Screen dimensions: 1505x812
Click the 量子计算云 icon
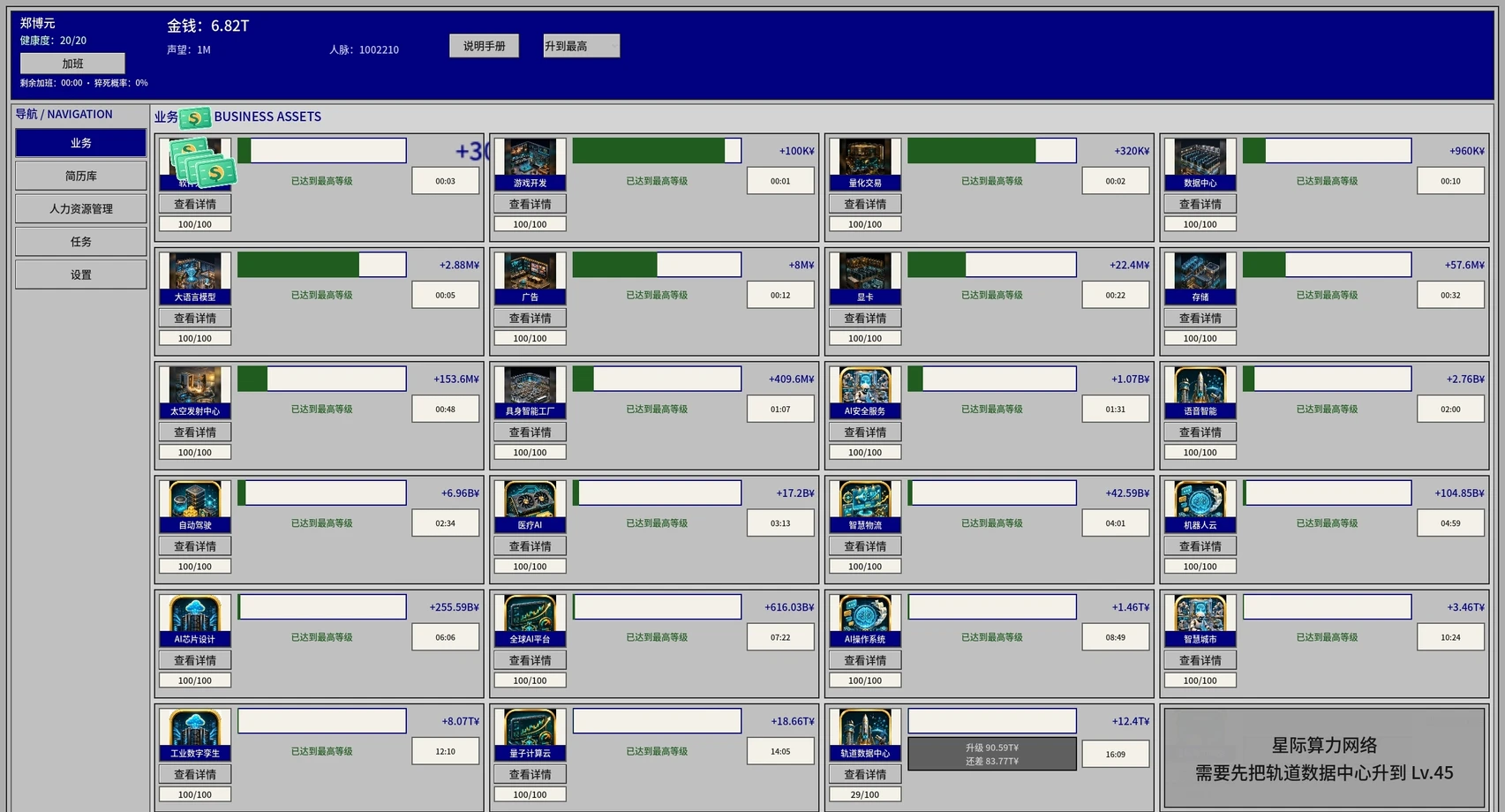(530, 734)
